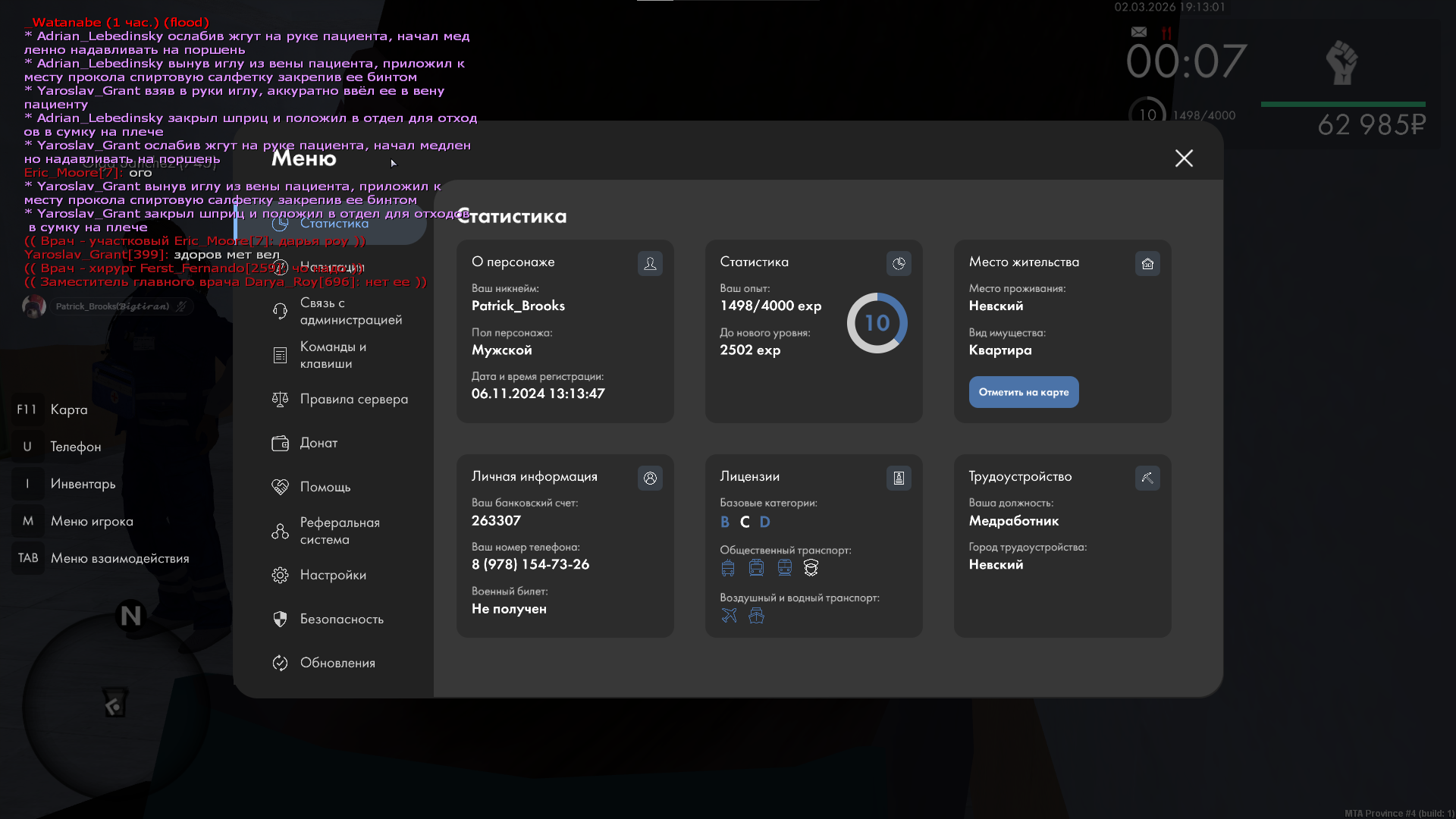The width and height of the screenshot is (1456, 819).
Task: Click the level 10 progress ring
Action: tap(877, 323)
